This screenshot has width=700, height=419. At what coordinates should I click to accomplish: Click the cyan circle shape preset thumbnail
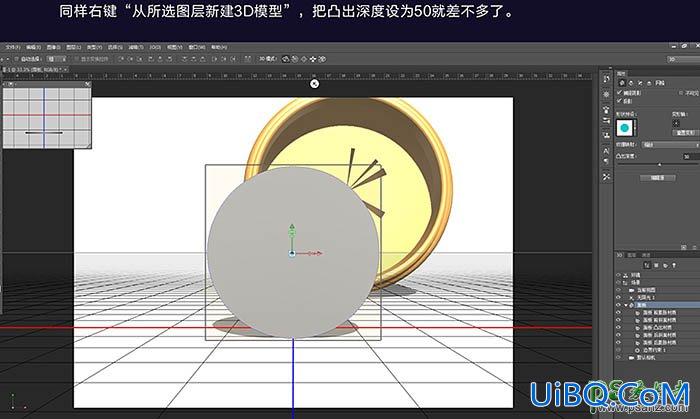625,128
